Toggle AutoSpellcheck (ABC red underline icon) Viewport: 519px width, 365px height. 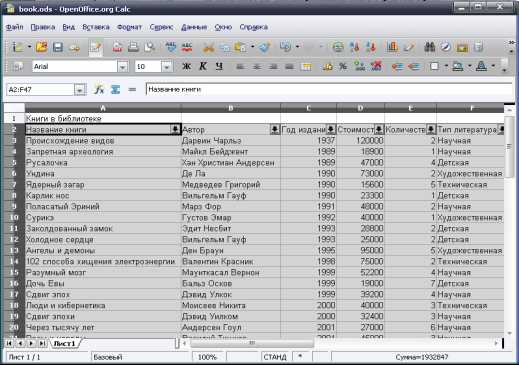[x=187, y=47]
